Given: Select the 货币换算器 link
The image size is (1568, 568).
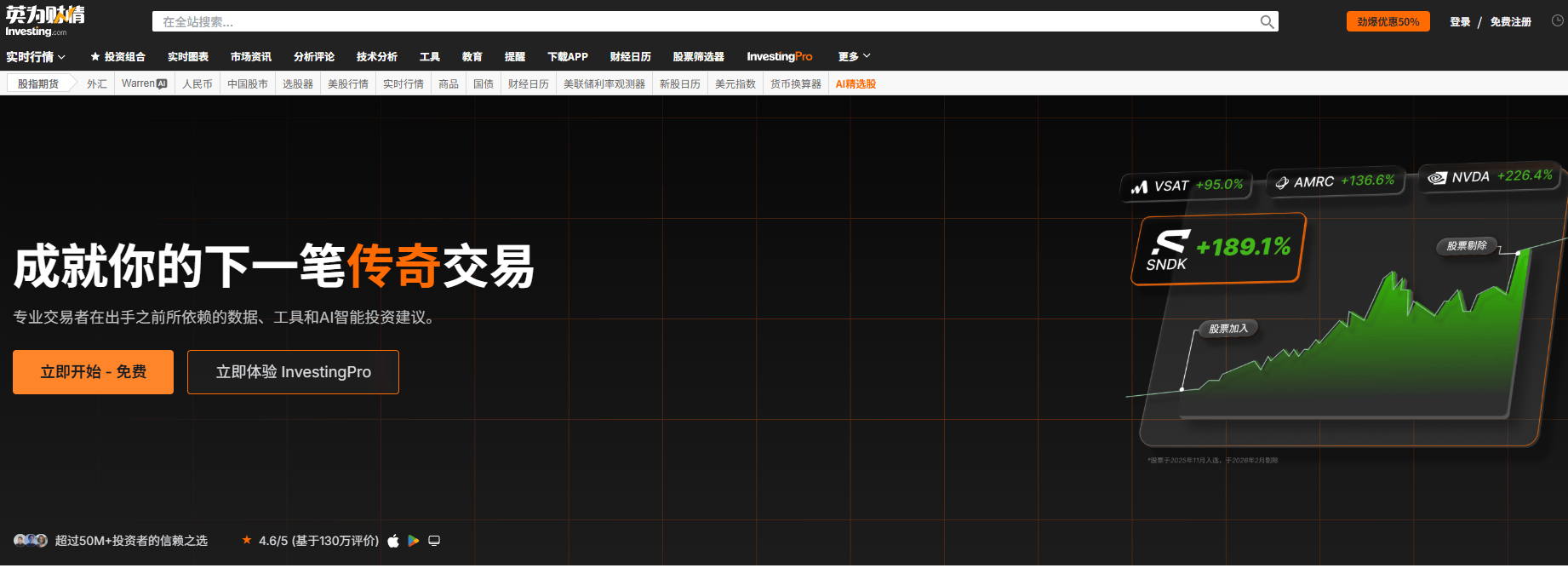Looking at the screenshot, I should (x=796, y=83).
